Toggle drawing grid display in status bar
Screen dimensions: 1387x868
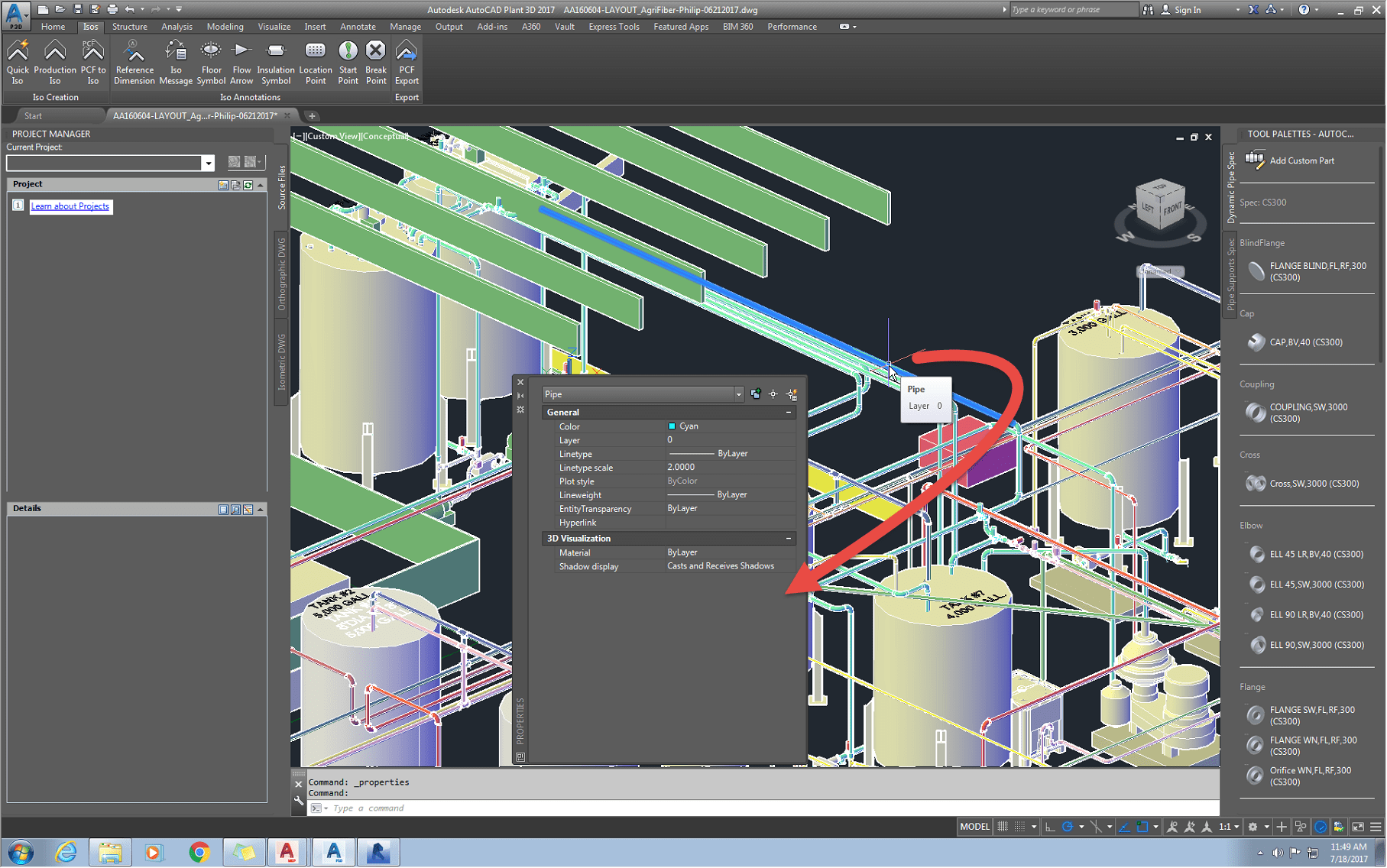1003,827
